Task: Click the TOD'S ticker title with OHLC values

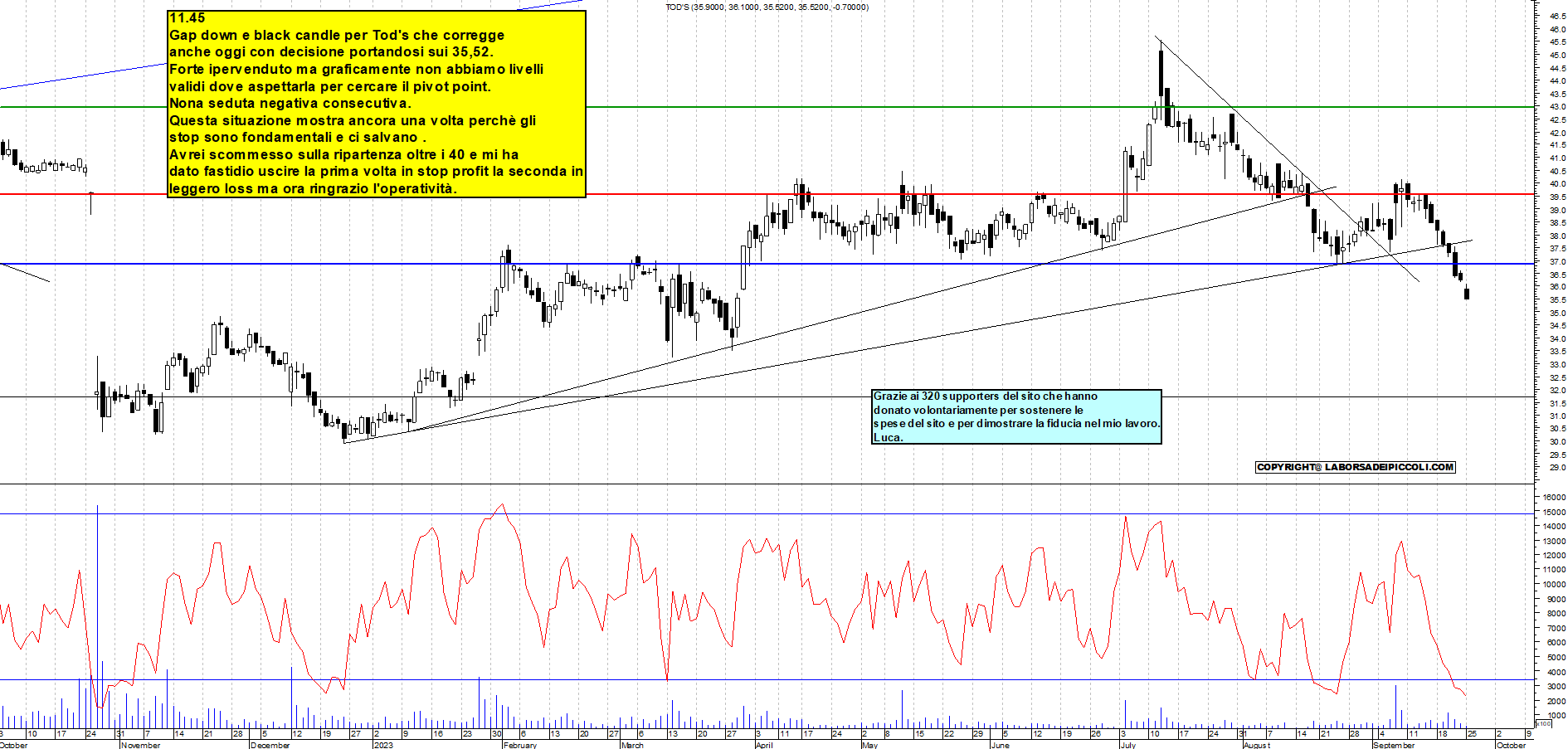Action: [x=767, y=7]
